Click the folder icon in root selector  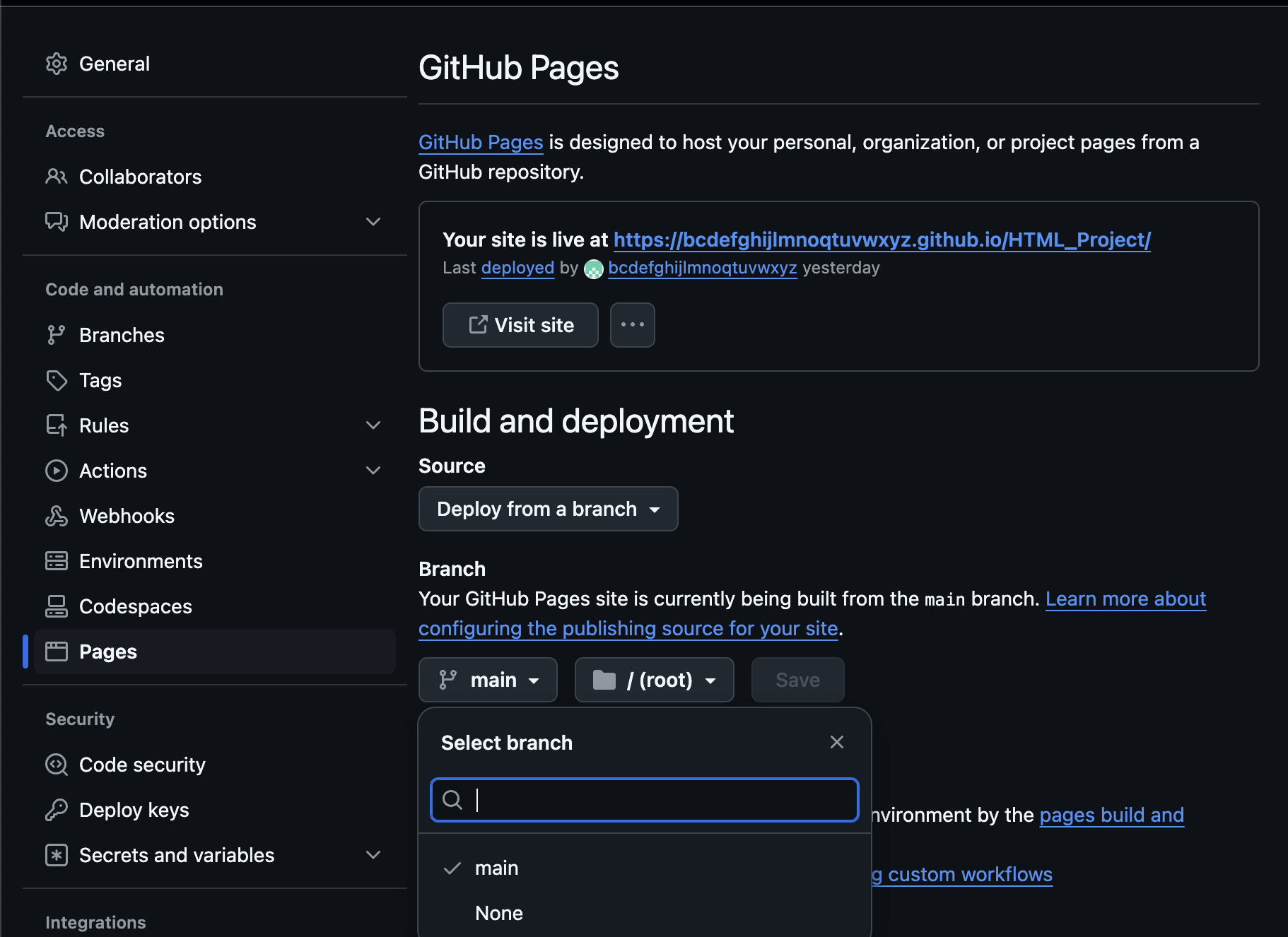pos(604,680)
